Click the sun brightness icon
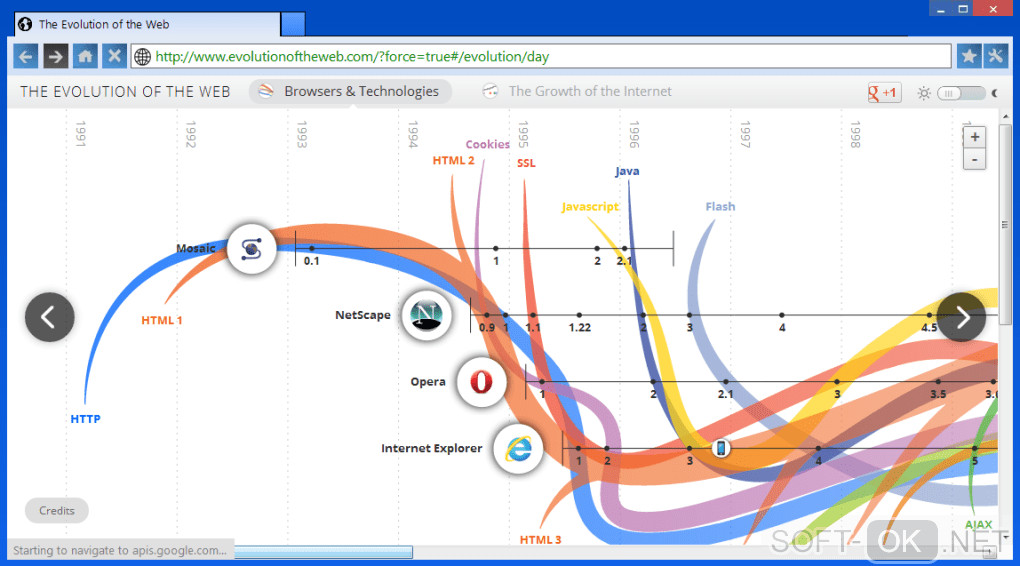 [x=924, y=94]
